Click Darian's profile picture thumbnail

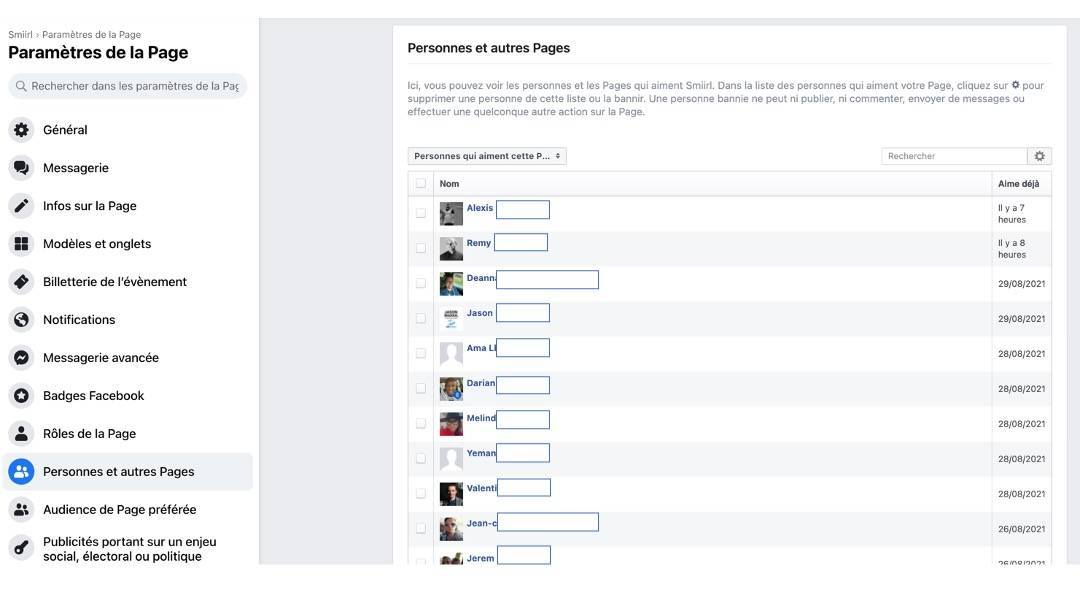tap(451, 388)
